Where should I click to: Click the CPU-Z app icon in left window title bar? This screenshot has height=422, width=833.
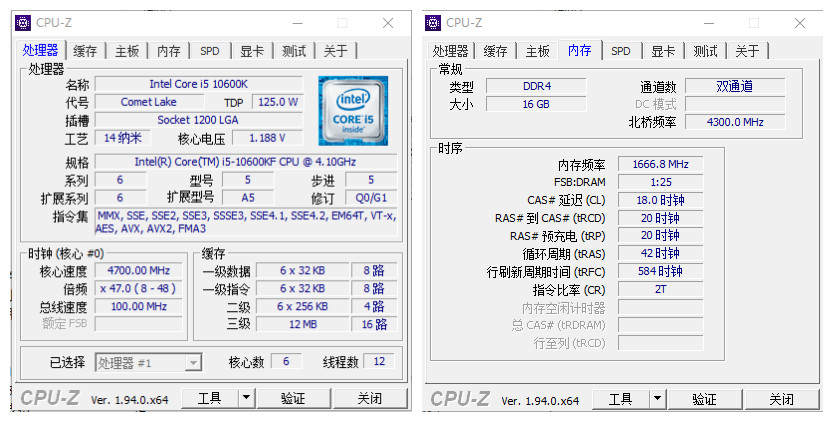(x=23, y=23)
